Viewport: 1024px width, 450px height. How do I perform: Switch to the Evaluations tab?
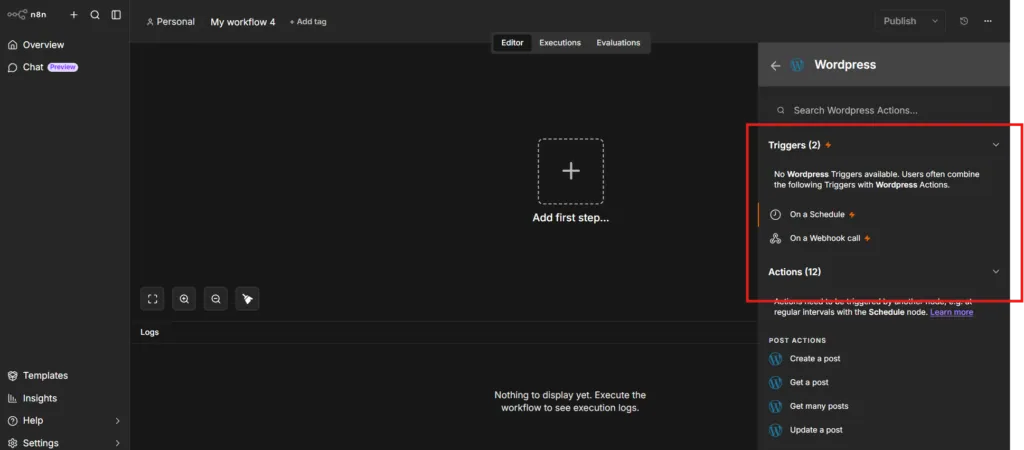pos(618,42)
